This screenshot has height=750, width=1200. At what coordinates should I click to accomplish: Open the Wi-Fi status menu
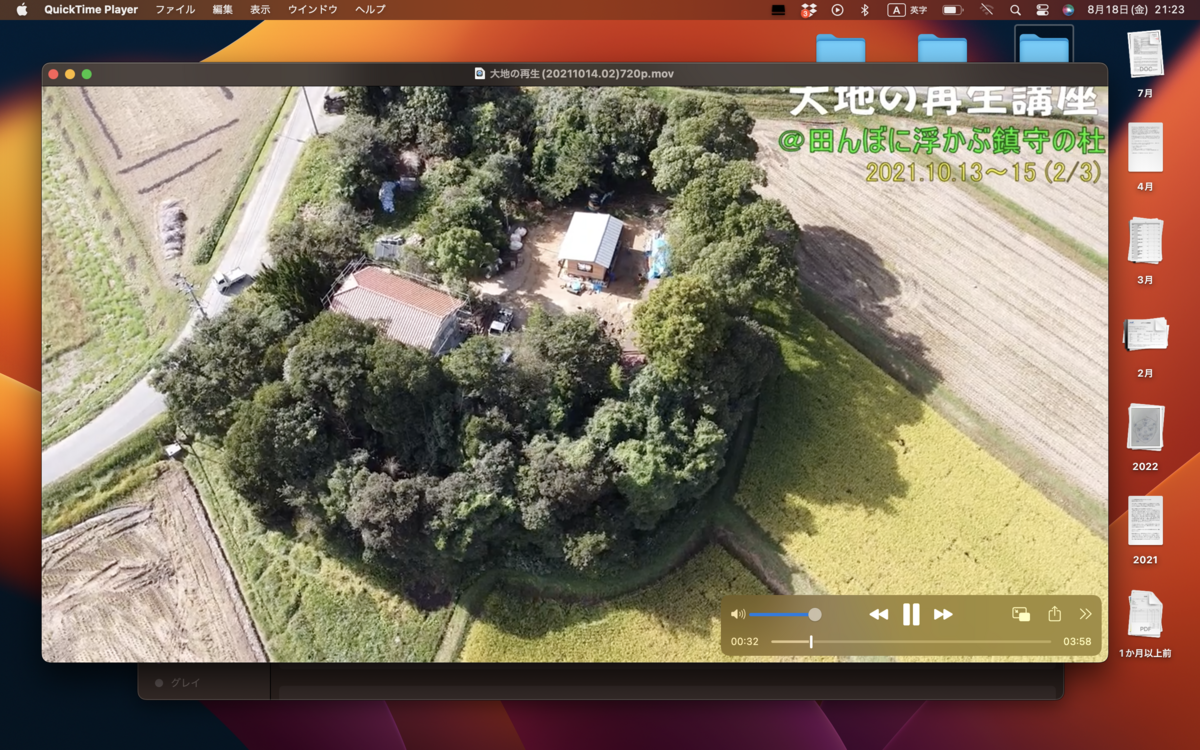coord(986,9)
